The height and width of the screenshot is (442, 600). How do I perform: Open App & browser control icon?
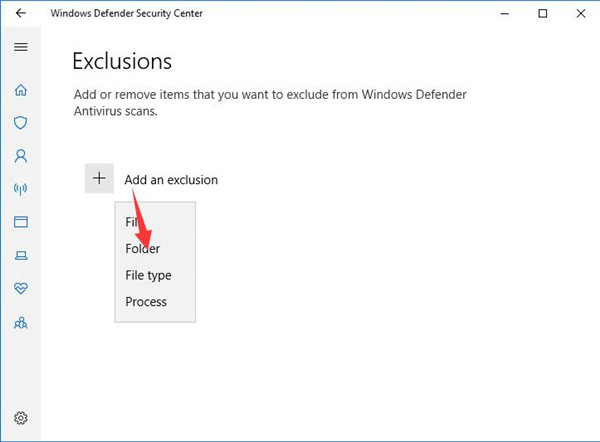tap(21, 222)
